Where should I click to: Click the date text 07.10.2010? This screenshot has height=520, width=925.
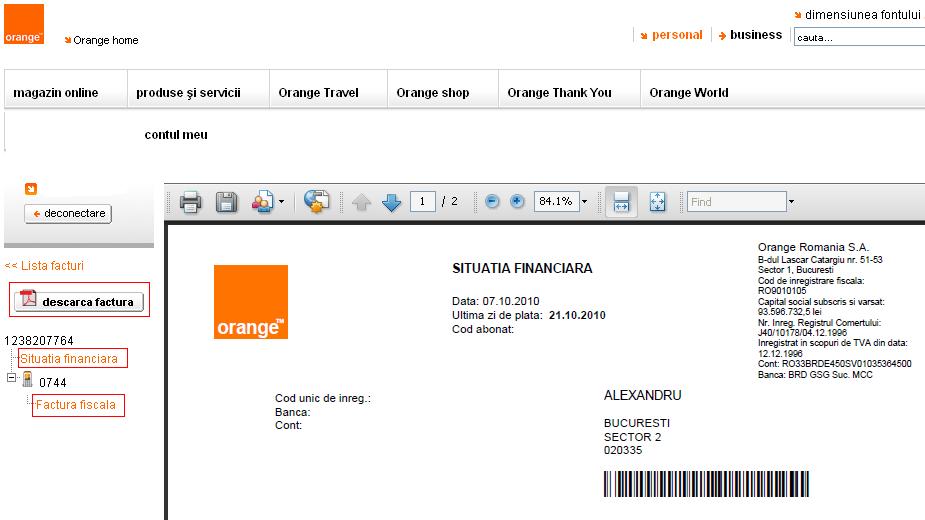pyautogui.click(x=511, y=301)
